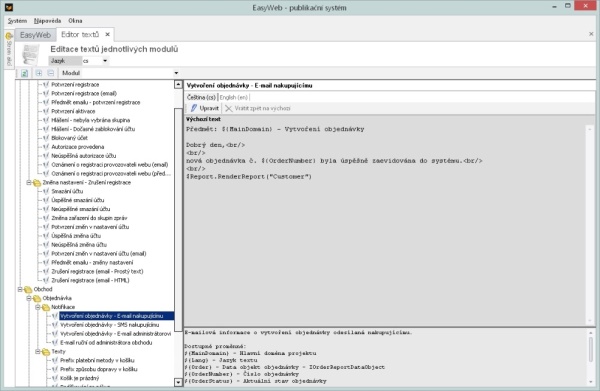
Task: Switch to the EasyWeb tab
Action: click(35, 35)
